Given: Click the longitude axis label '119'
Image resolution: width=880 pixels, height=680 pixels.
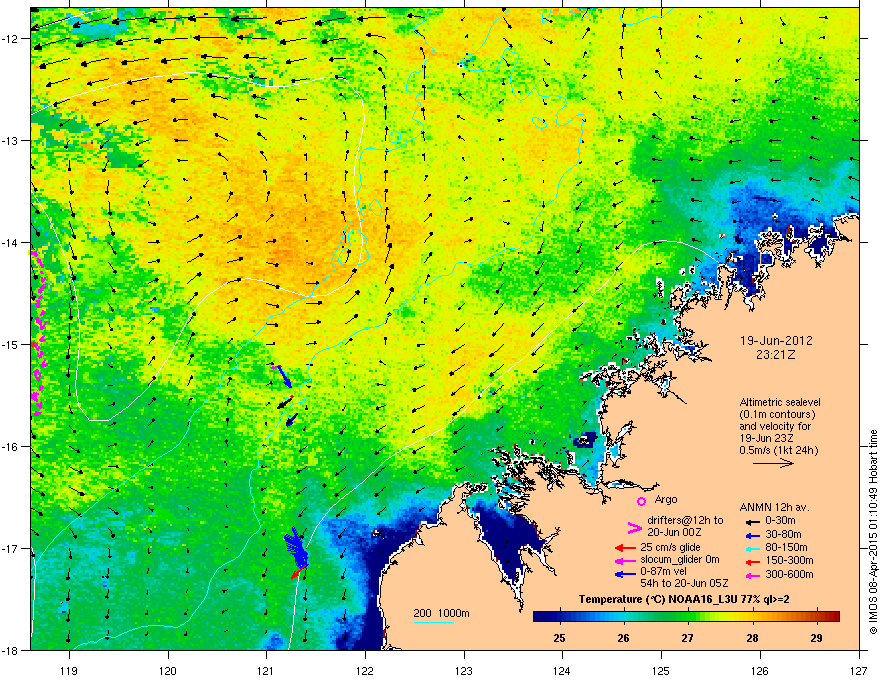Looking at the screenshot, I should tap(69, 670).
